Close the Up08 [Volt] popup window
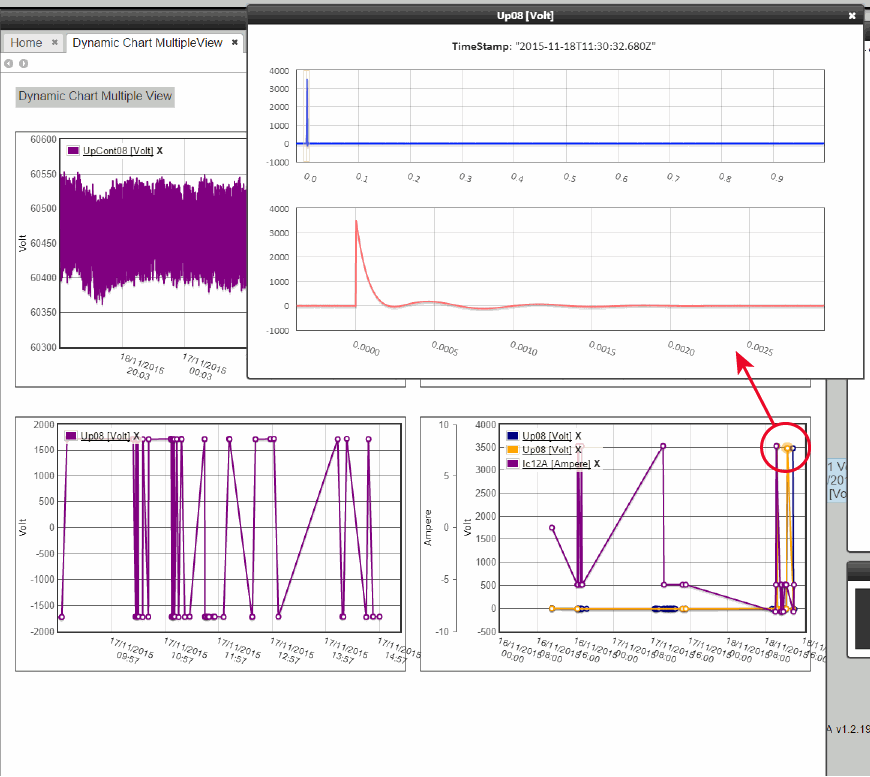This screenshot has height=777, width=870. click(x=851, y=15)
